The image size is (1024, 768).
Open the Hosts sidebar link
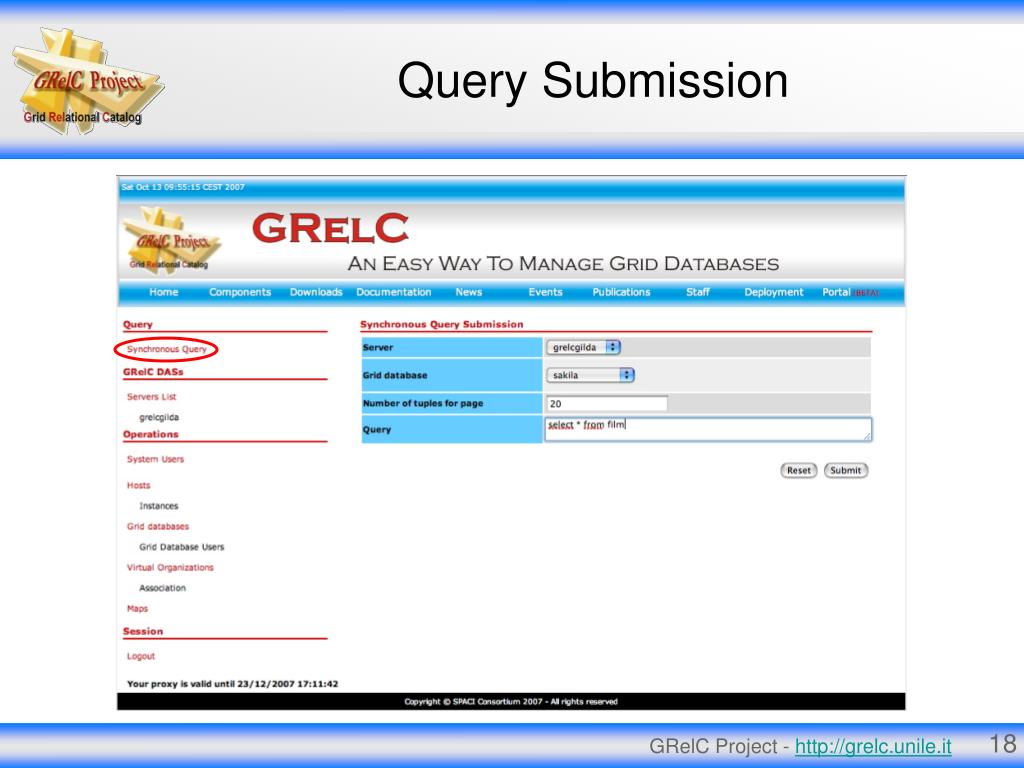[x=138, y=485]
